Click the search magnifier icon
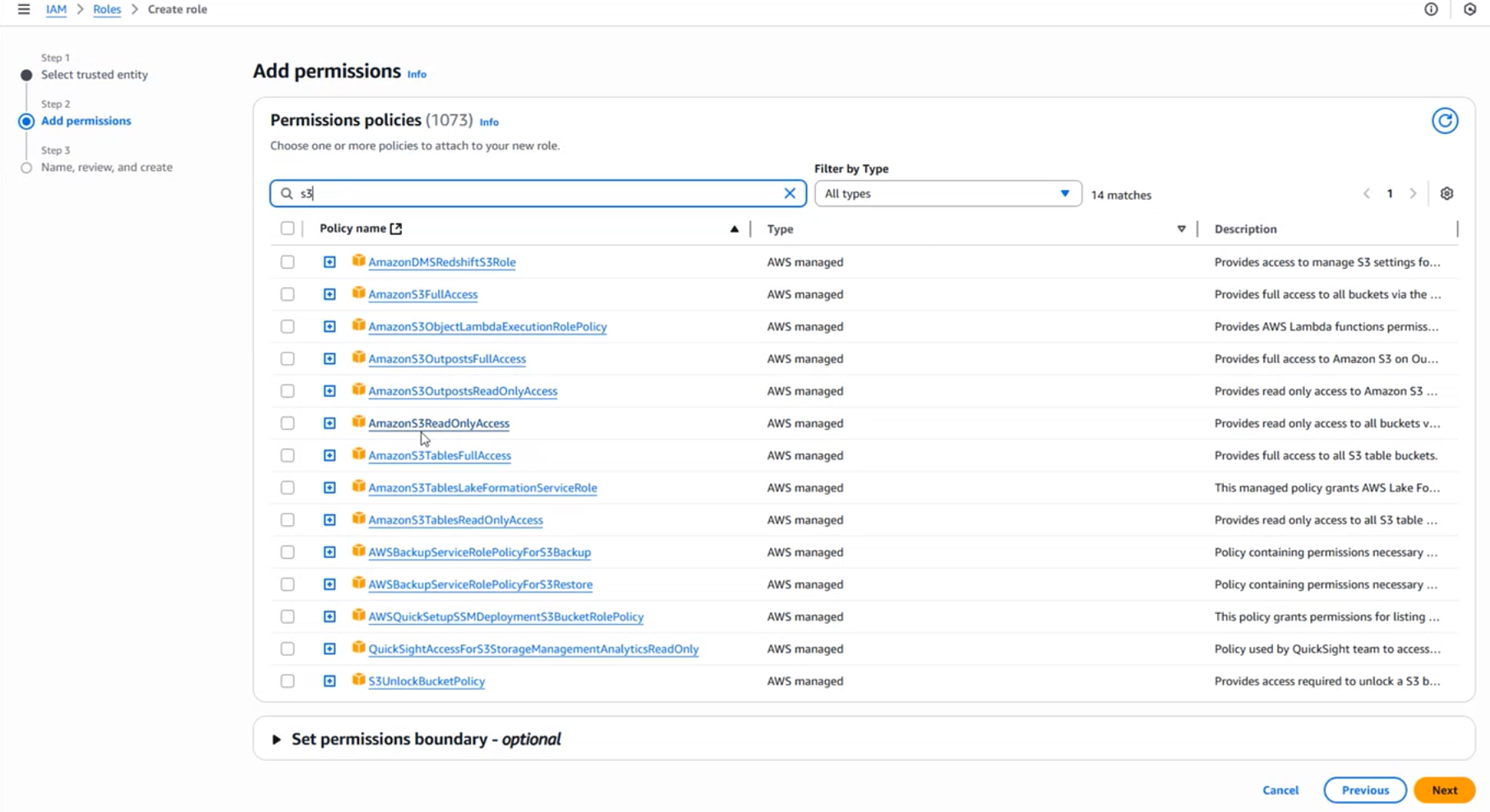 pyautogui.click(x=287, y=194)
